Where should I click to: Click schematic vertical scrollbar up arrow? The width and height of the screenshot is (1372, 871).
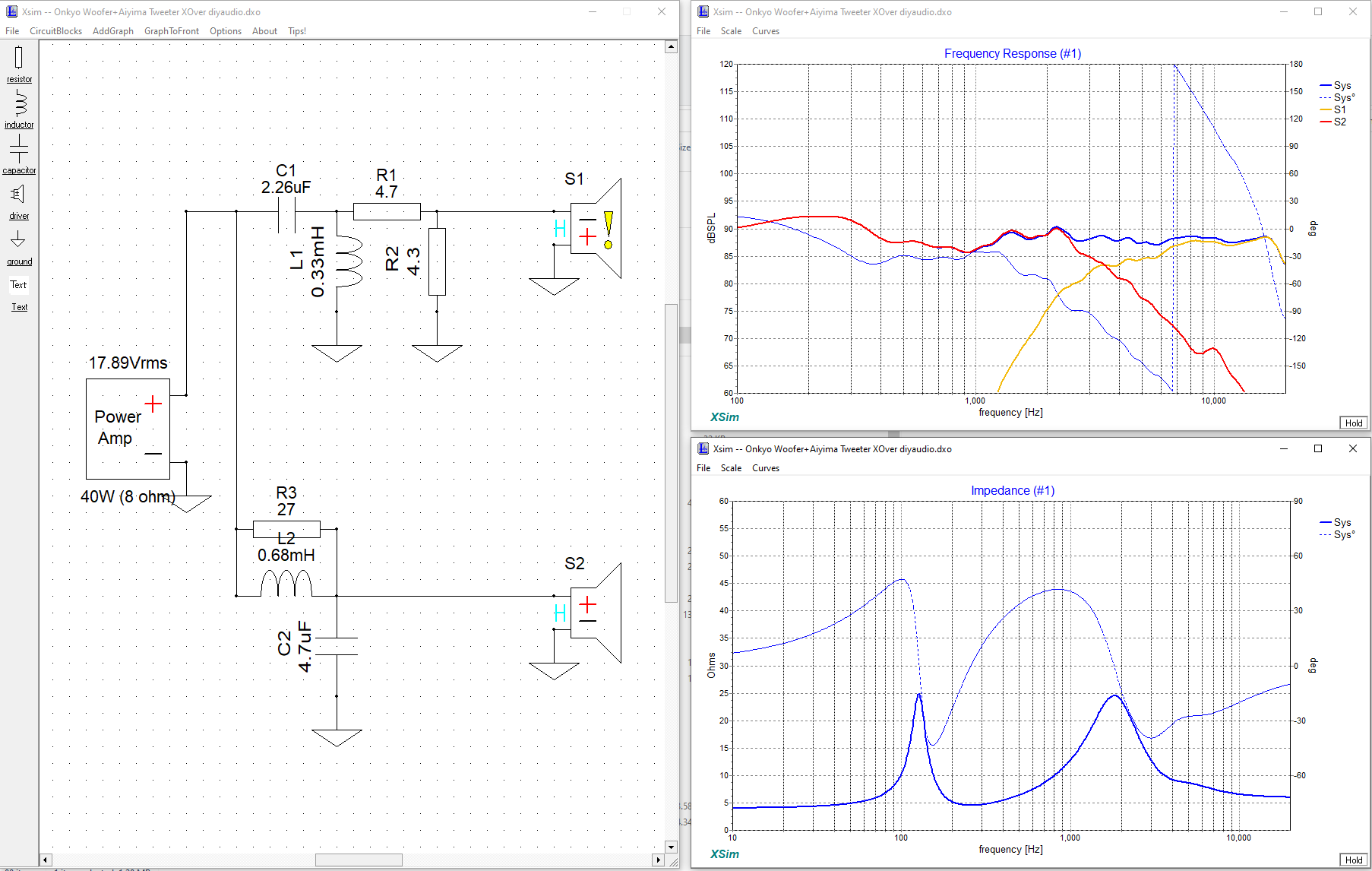point(671,47)
